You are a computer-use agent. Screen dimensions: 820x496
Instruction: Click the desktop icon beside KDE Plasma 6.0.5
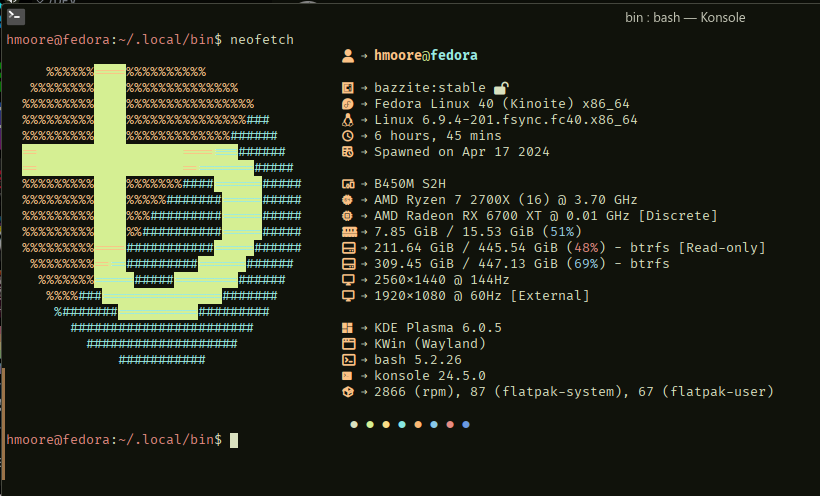[x=348, y=328]
